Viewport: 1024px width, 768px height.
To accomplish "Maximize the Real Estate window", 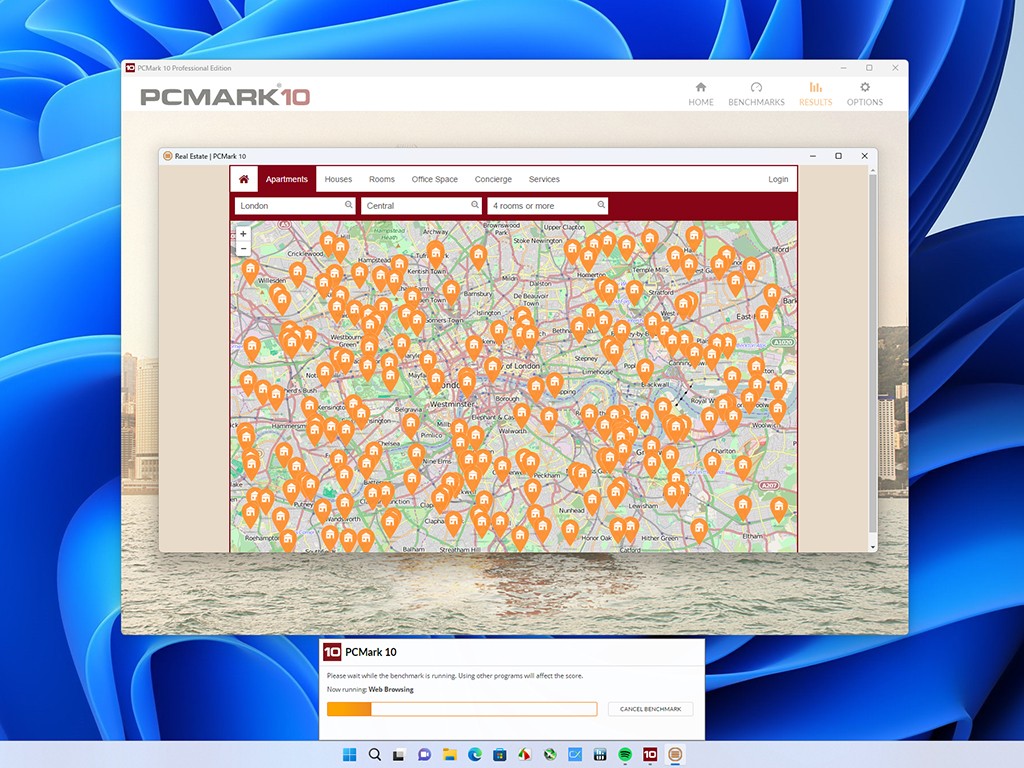I will tap(839, 156).
